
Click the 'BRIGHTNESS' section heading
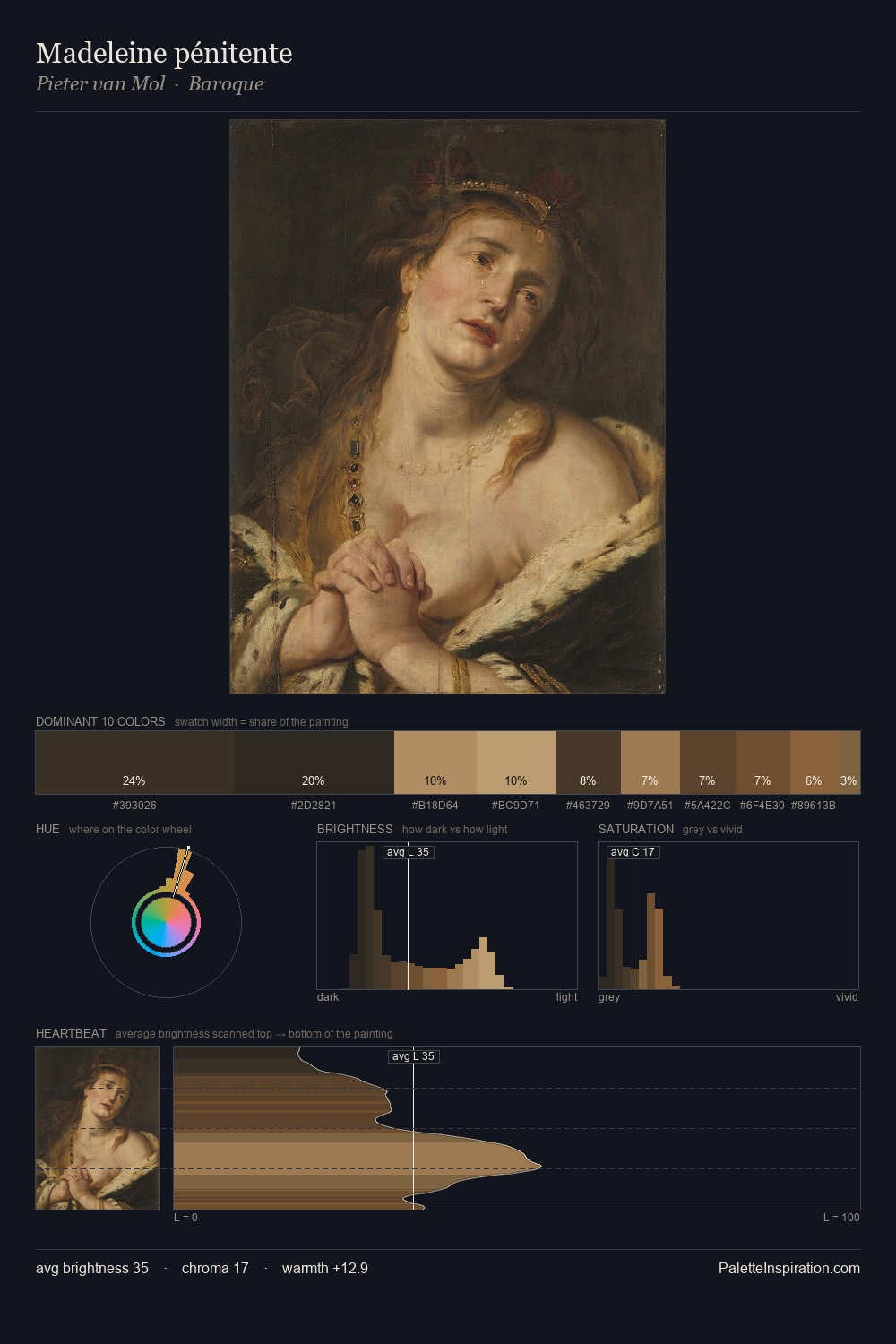(x=355, y=829)
